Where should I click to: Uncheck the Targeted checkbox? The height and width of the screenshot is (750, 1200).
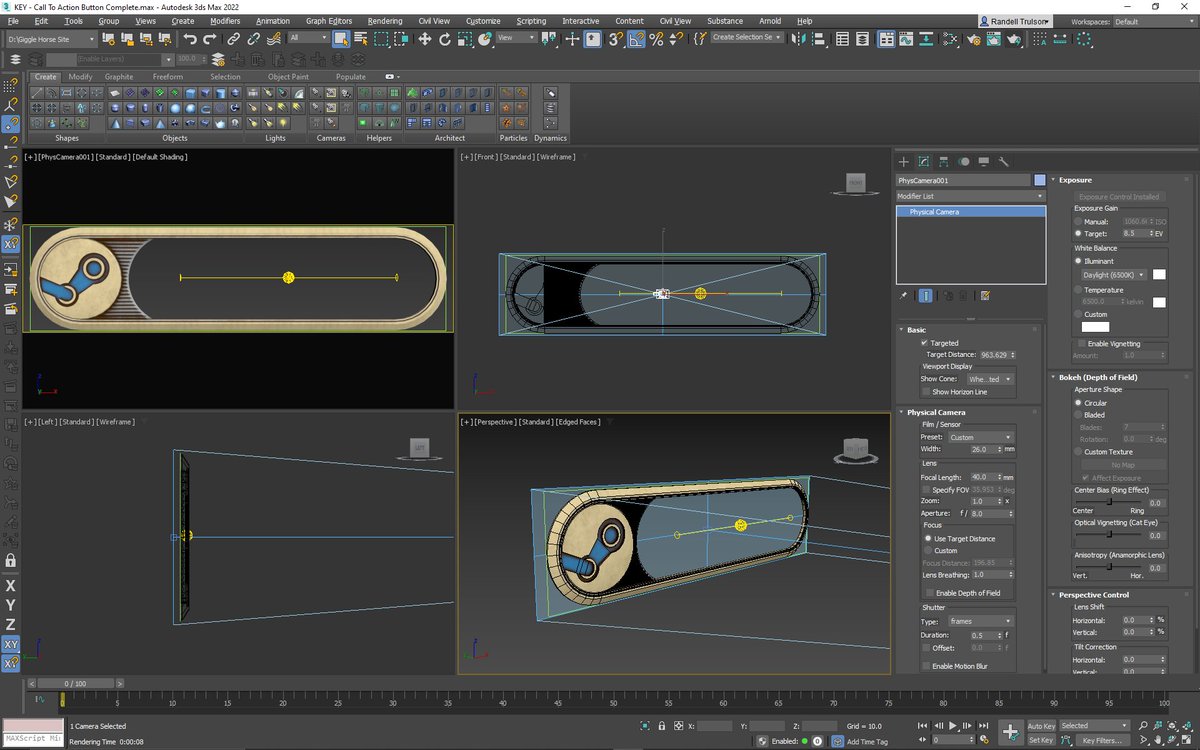click(925, 343)
